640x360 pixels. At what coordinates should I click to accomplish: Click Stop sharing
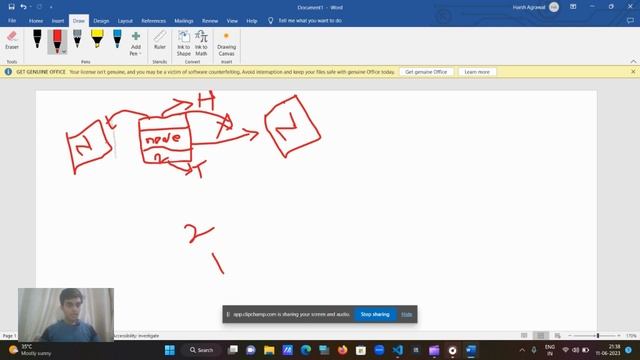coord(375,314)
